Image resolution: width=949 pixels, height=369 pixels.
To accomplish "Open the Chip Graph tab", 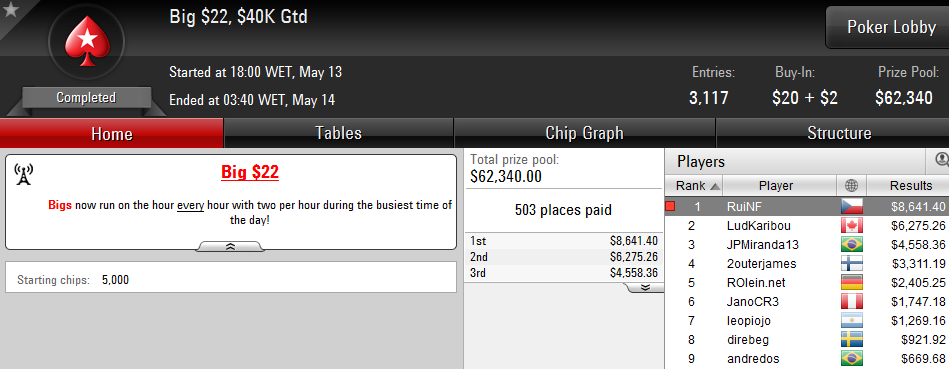I will point(584,133).
